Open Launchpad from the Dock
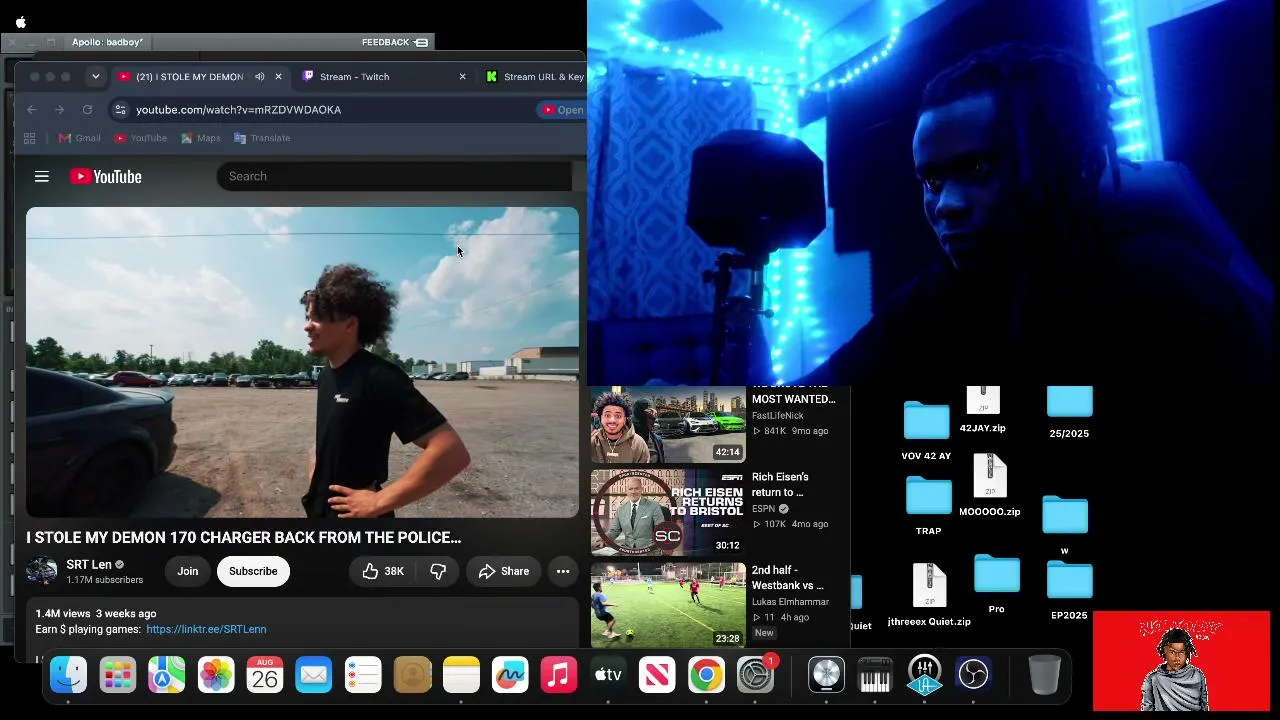The width and height of the screenshot is (1280, 720). tap(118, 675)
